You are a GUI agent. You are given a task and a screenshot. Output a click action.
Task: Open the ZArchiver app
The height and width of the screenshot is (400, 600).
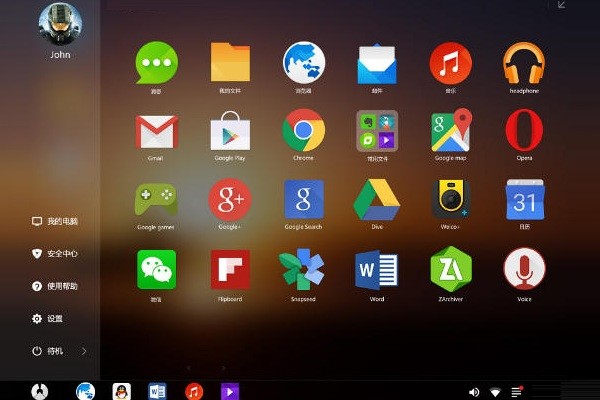coord(450,269)
